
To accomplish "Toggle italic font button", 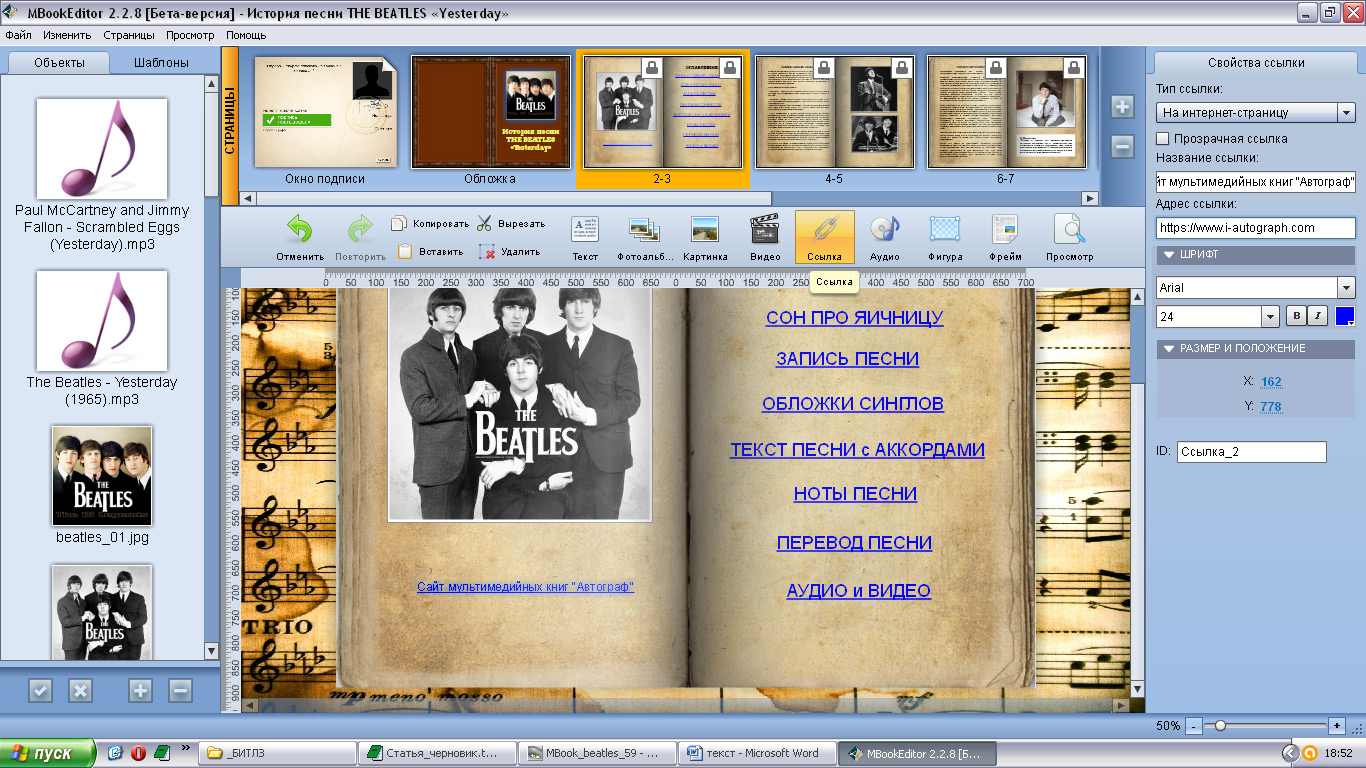I will (x=1317, y=316).
